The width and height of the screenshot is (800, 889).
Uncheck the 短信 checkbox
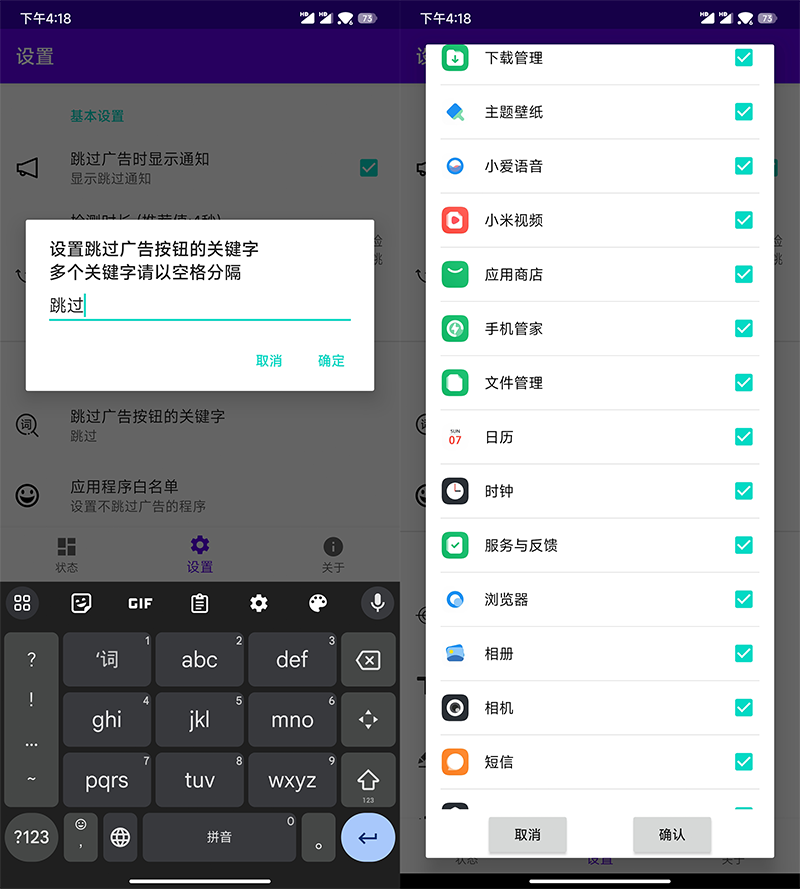click(x=743, y=761)
